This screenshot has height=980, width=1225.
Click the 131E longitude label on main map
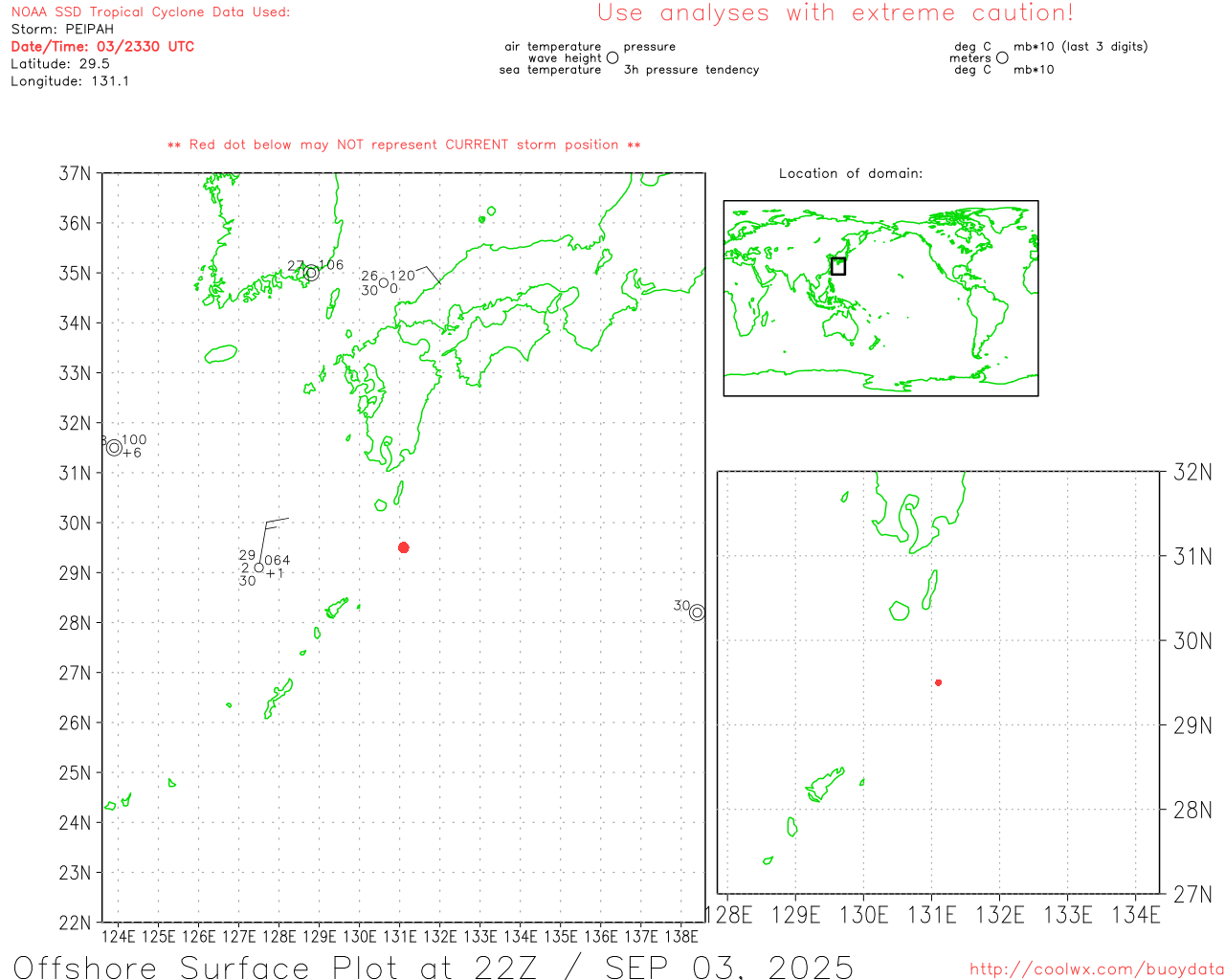[x=400, y=936]
